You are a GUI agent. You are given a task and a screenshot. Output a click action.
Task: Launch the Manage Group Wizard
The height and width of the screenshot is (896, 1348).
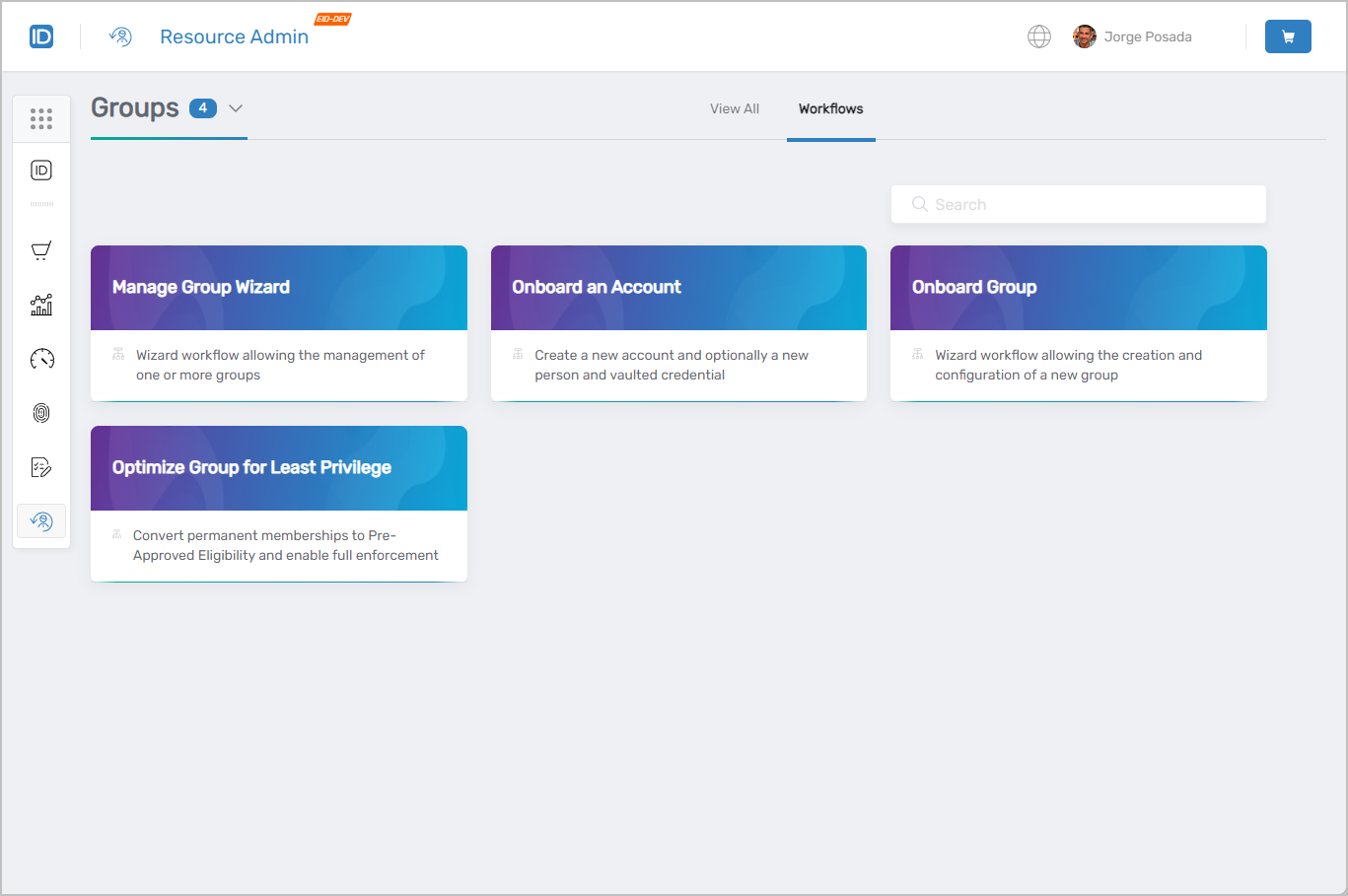coord(279,323)
